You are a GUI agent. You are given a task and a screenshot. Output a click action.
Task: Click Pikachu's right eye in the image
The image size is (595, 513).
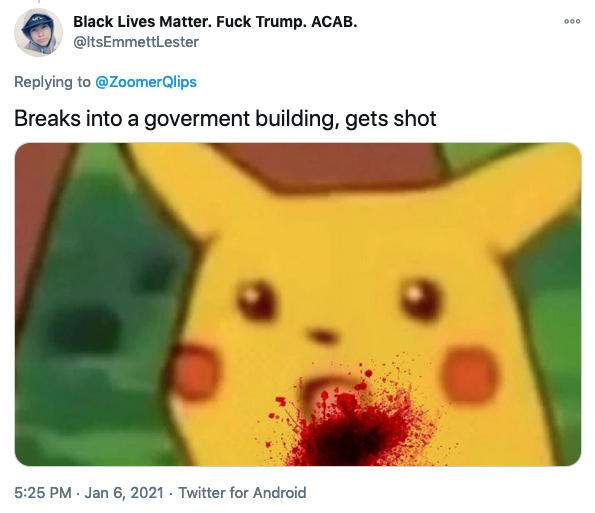tap(420, 299)
